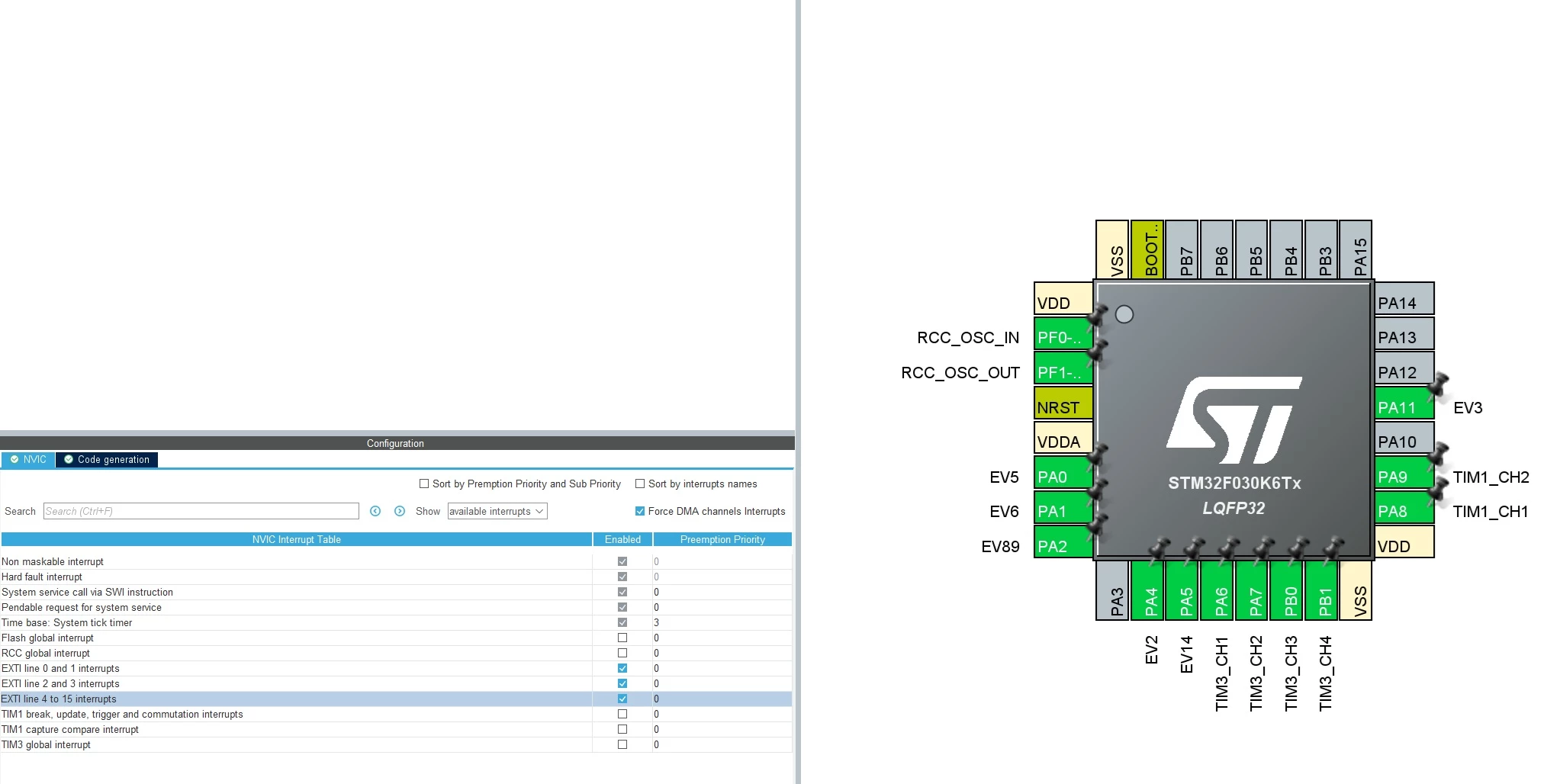Select the PA7 pin on the chip
1547x784 pixels.
click(1252, 591)
